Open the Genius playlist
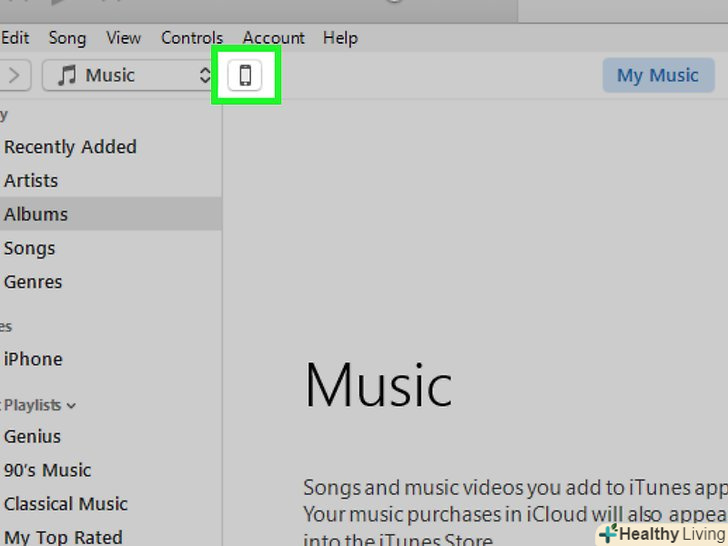 [32, 436]
